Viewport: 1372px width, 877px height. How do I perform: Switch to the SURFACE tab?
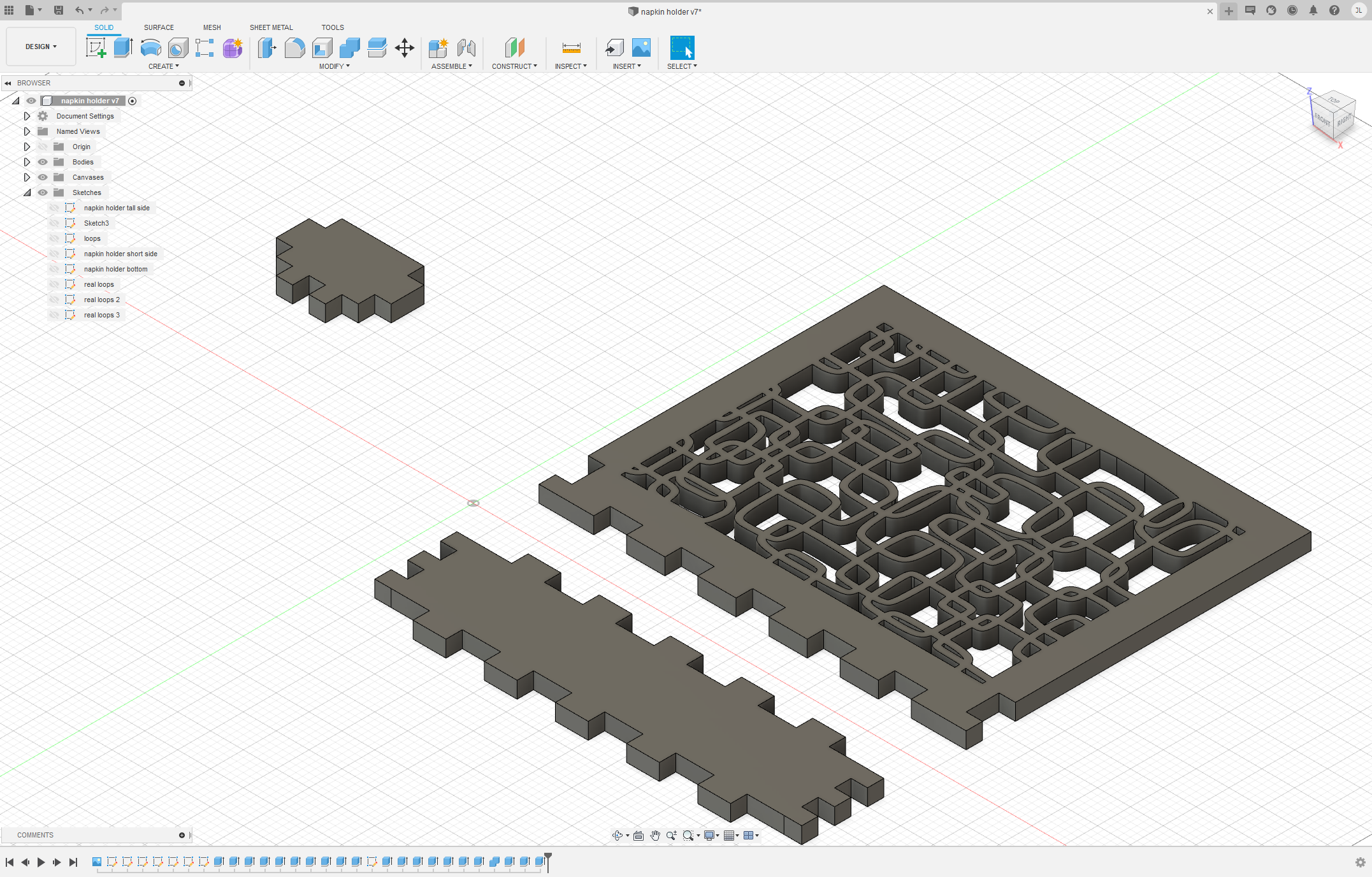[159, 27]
